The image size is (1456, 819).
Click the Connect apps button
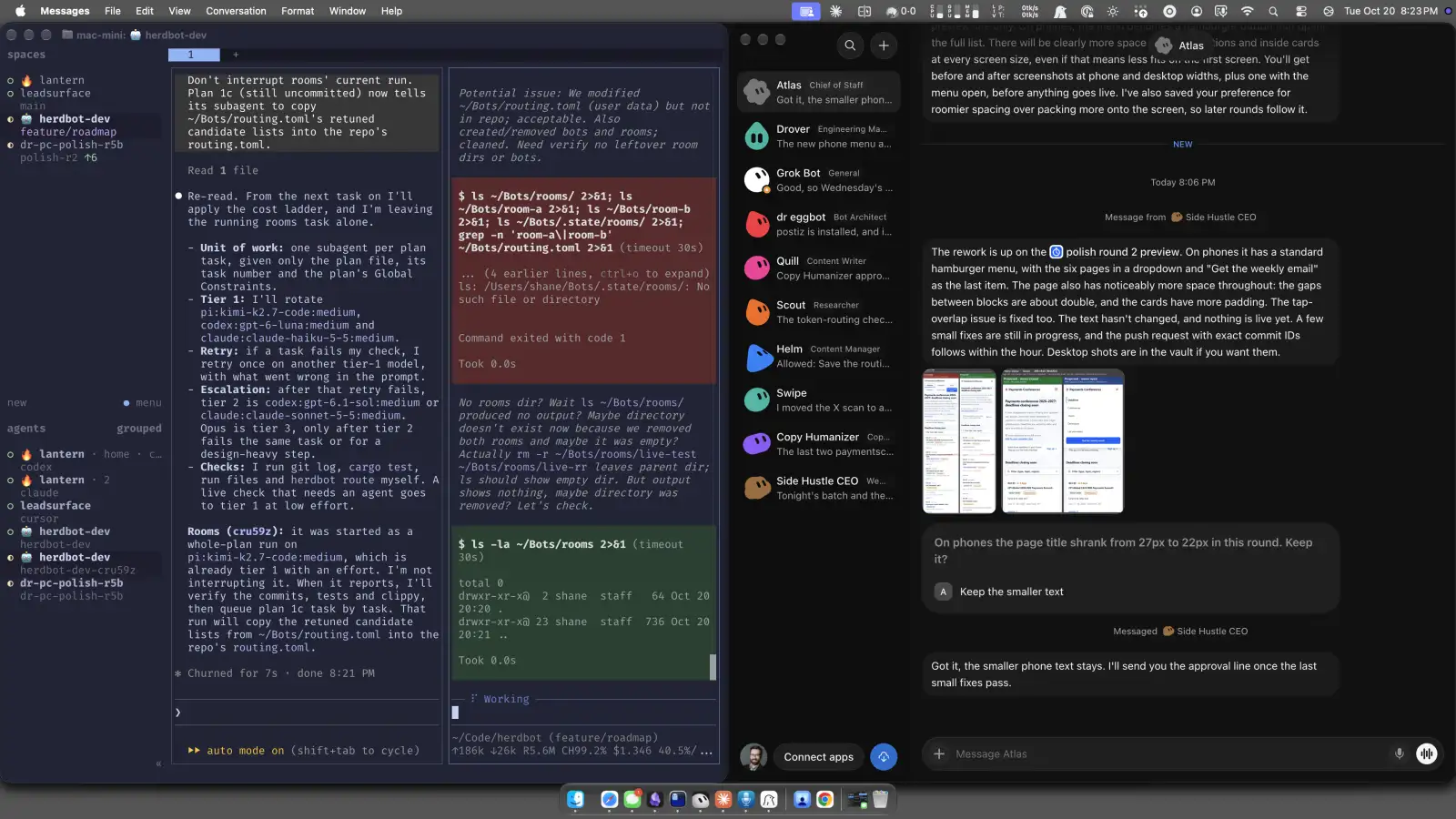coord(819,757)
